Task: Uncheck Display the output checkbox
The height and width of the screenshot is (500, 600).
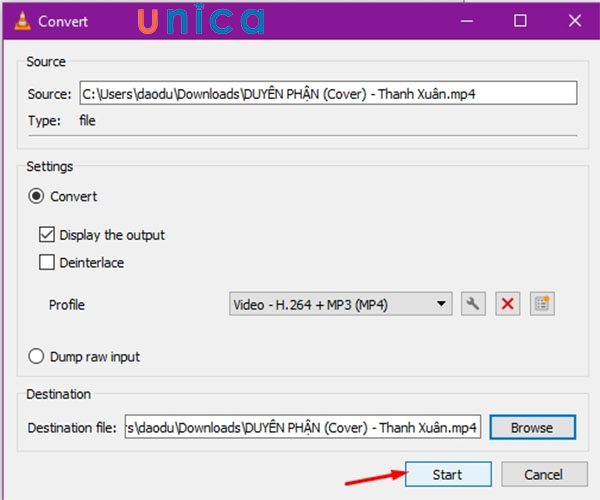Action: pyautogui.click(x=47, y=235)
